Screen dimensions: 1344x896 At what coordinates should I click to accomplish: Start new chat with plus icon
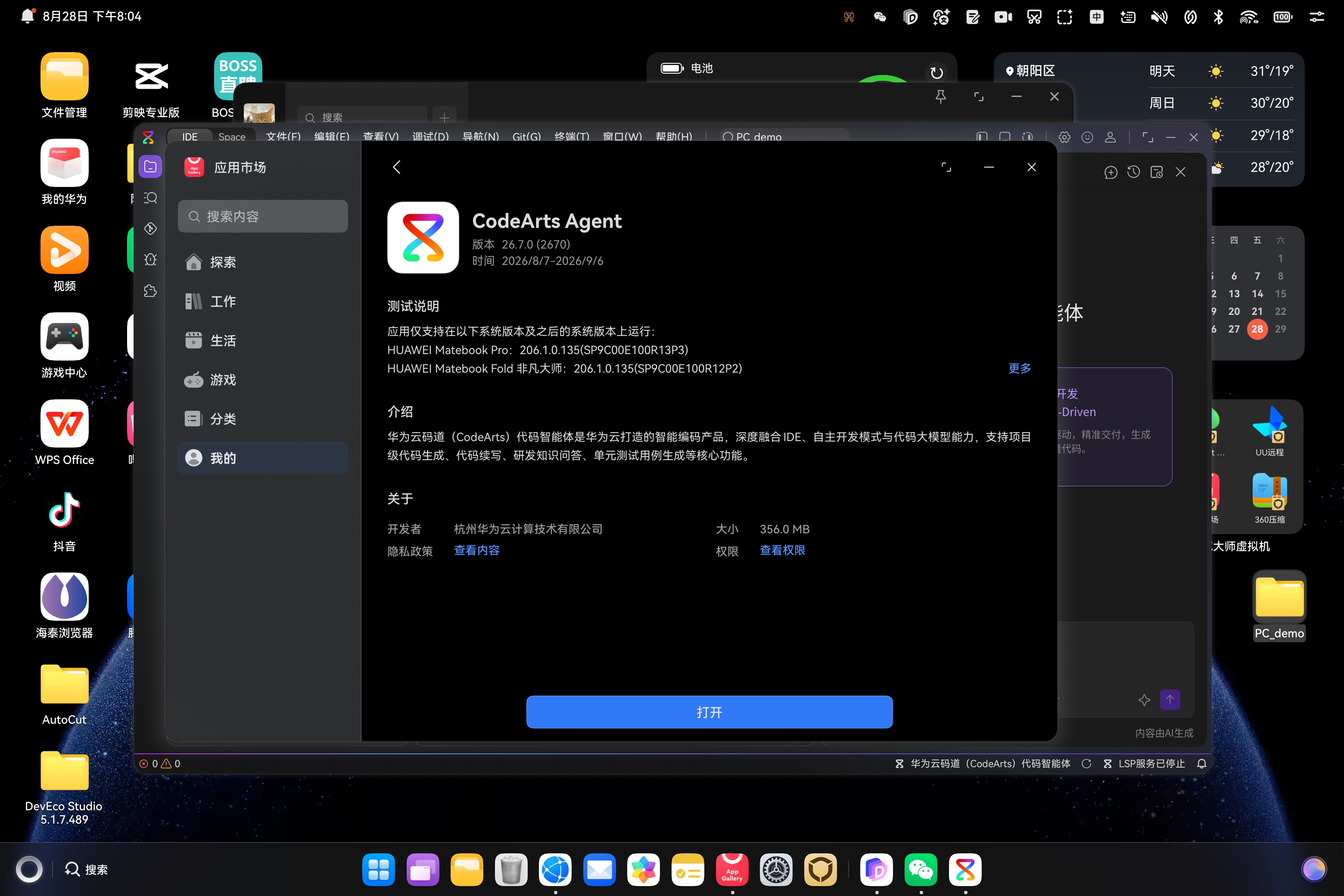click(1111, 172)
